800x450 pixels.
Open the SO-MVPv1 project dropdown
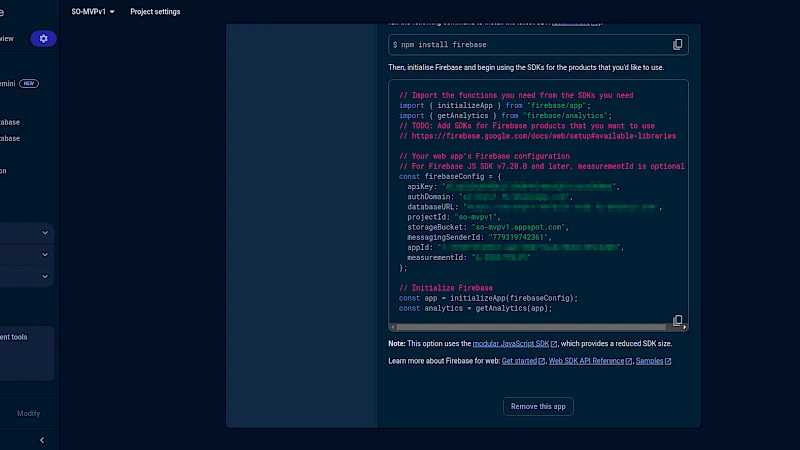coord(93,11)
